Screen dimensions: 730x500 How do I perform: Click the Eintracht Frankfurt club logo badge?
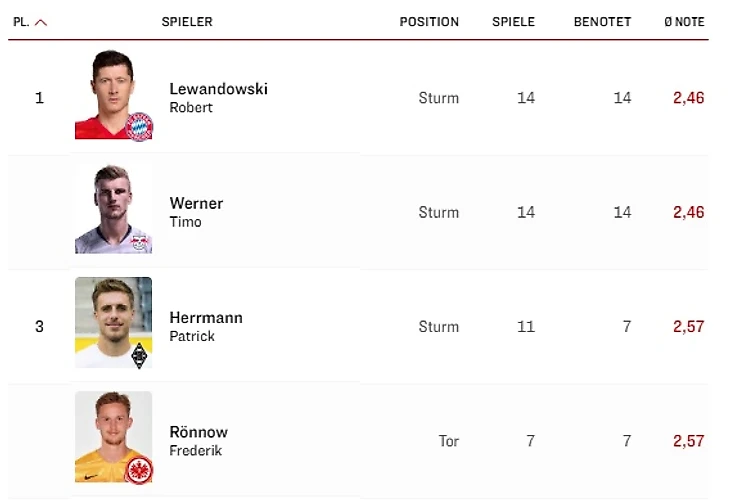click(139, 469)
